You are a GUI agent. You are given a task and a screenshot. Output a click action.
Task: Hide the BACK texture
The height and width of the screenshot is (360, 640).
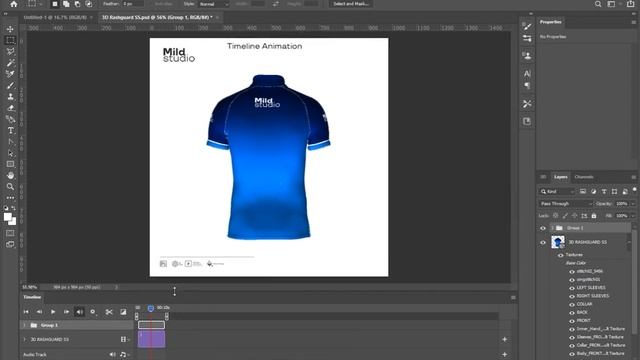point(572,313)
